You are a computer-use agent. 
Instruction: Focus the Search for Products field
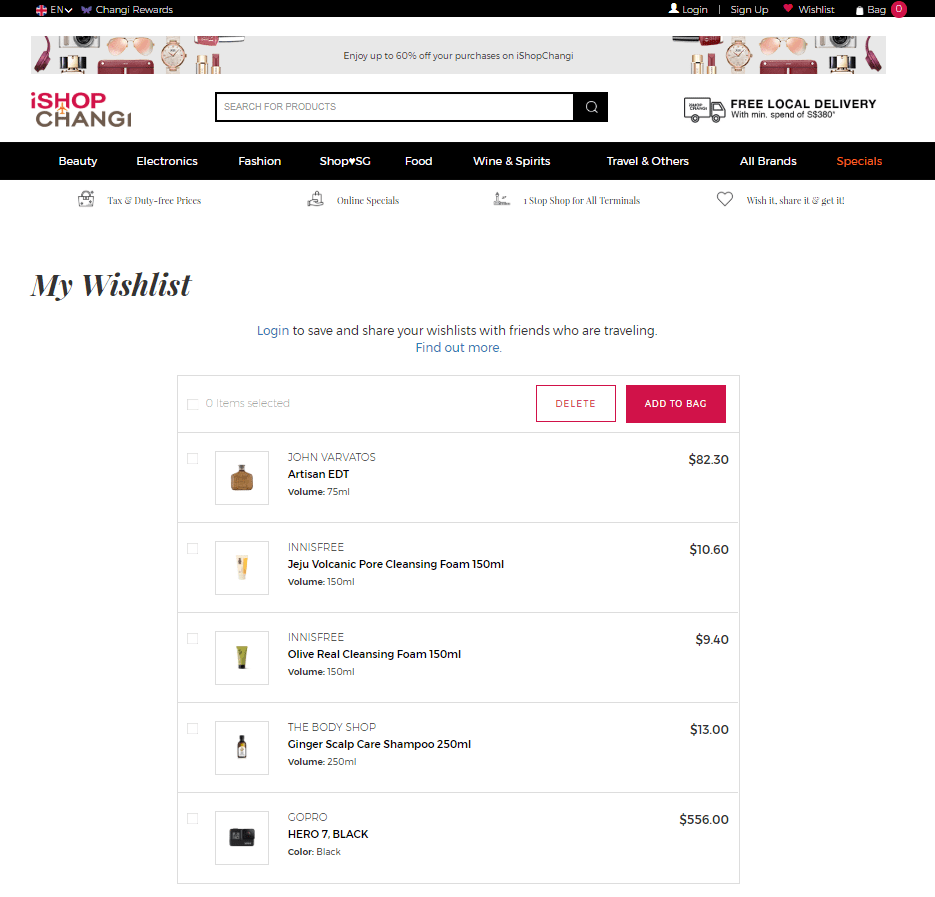pos(395,107)
